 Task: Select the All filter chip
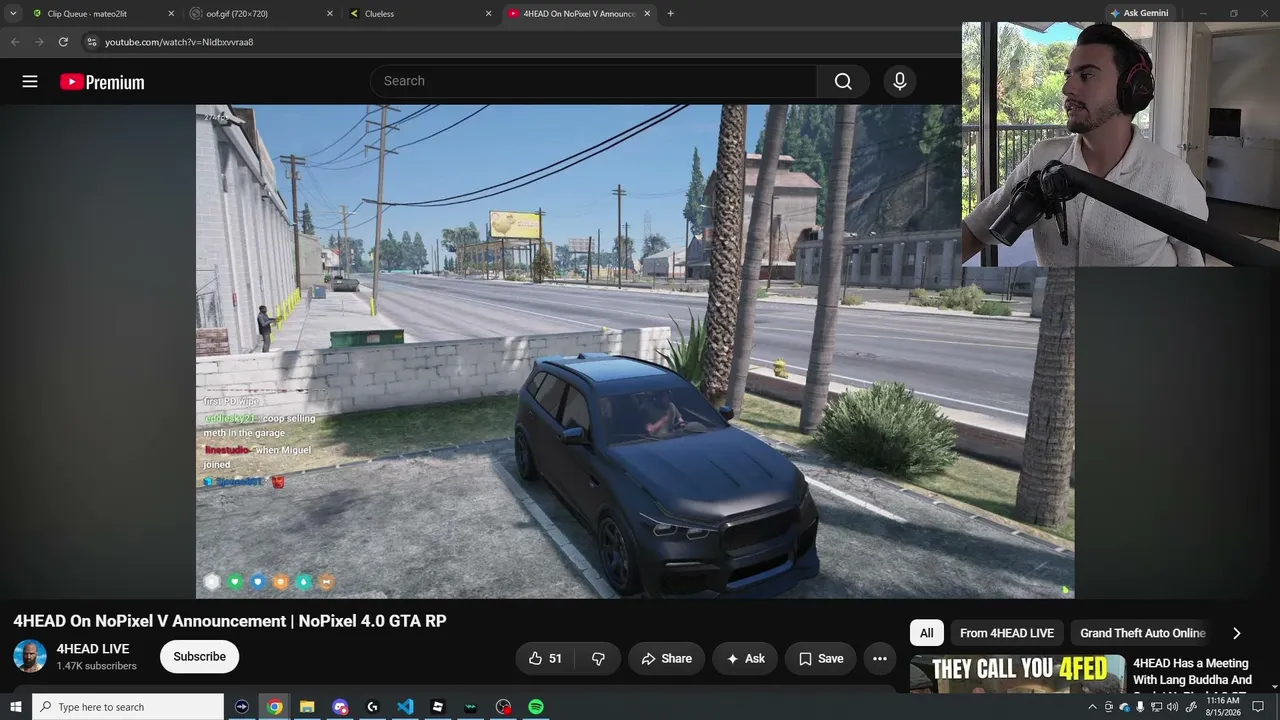pyautogui.click(x=926, y=633)
